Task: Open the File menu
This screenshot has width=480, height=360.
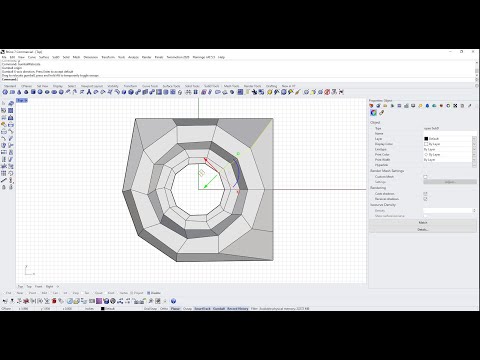Action: tap(4, 57)
